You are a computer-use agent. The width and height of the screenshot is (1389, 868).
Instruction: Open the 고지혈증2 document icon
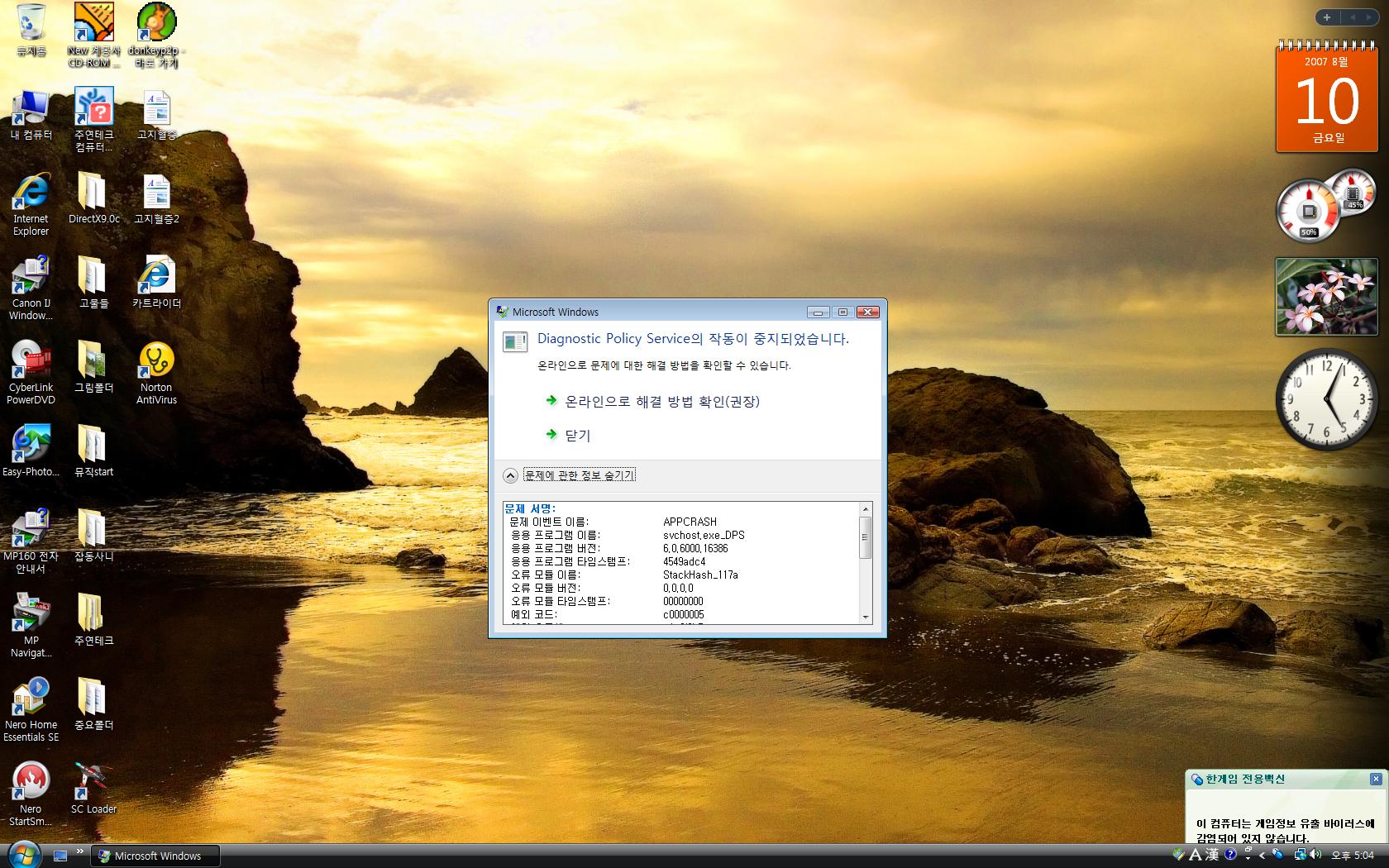(x=156, y=198)
